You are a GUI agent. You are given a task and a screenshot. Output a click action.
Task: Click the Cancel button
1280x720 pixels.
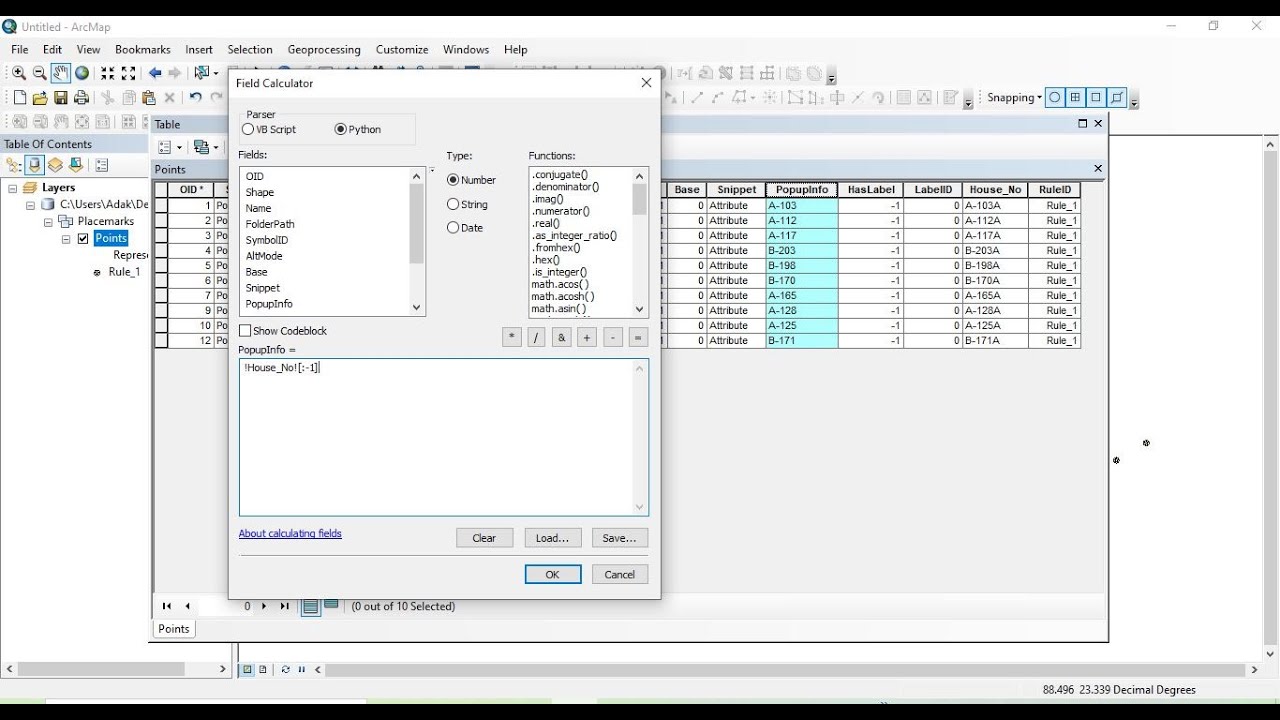coord(620,574)
